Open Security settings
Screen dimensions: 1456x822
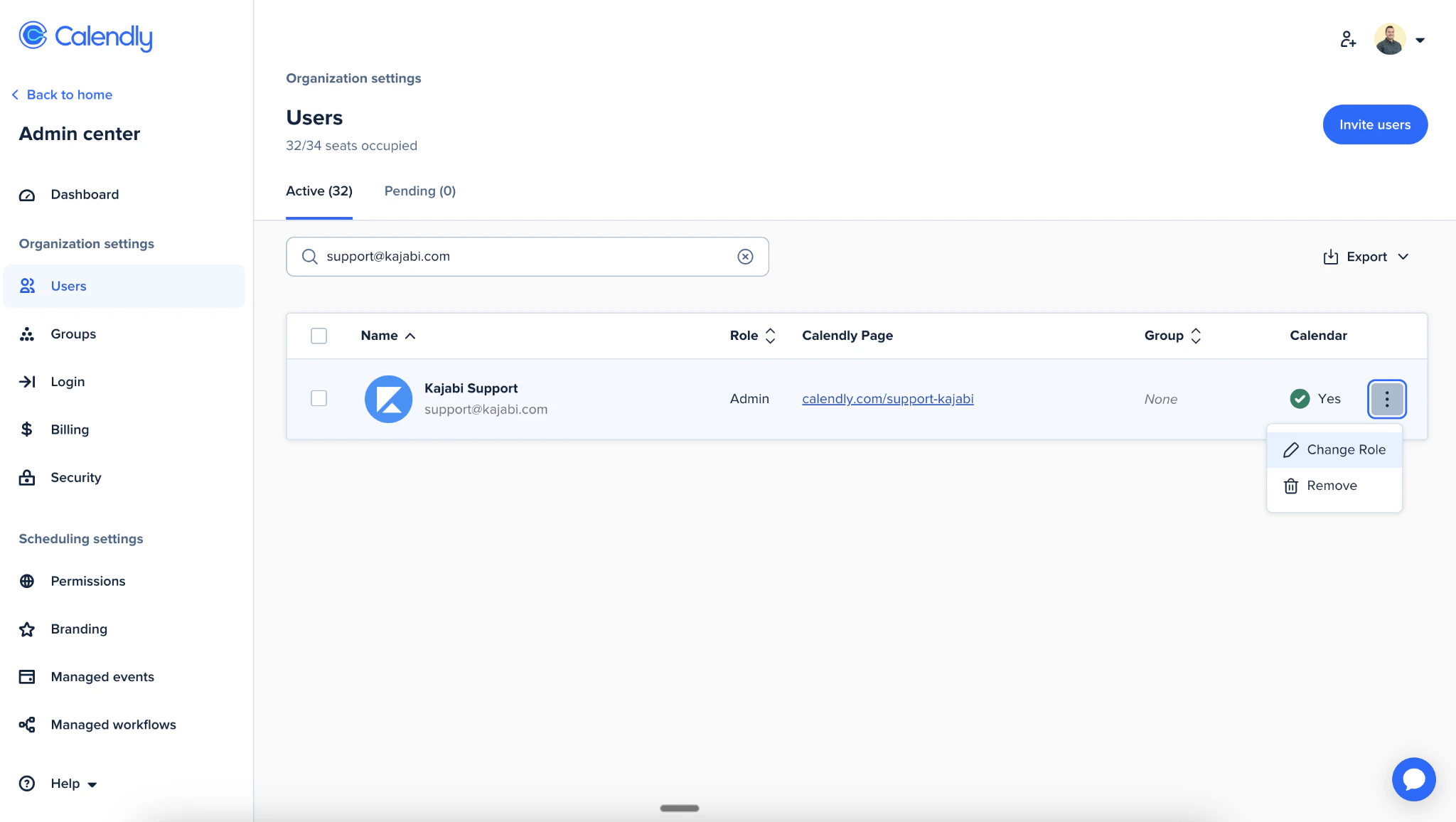[75, 477]
